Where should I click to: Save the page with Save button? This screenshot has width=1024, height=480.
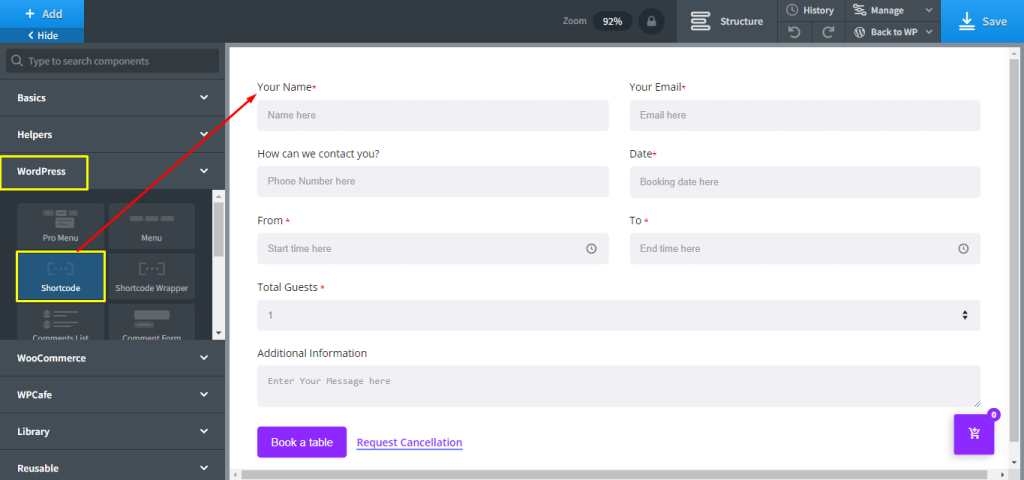click(x=982, y=22)
